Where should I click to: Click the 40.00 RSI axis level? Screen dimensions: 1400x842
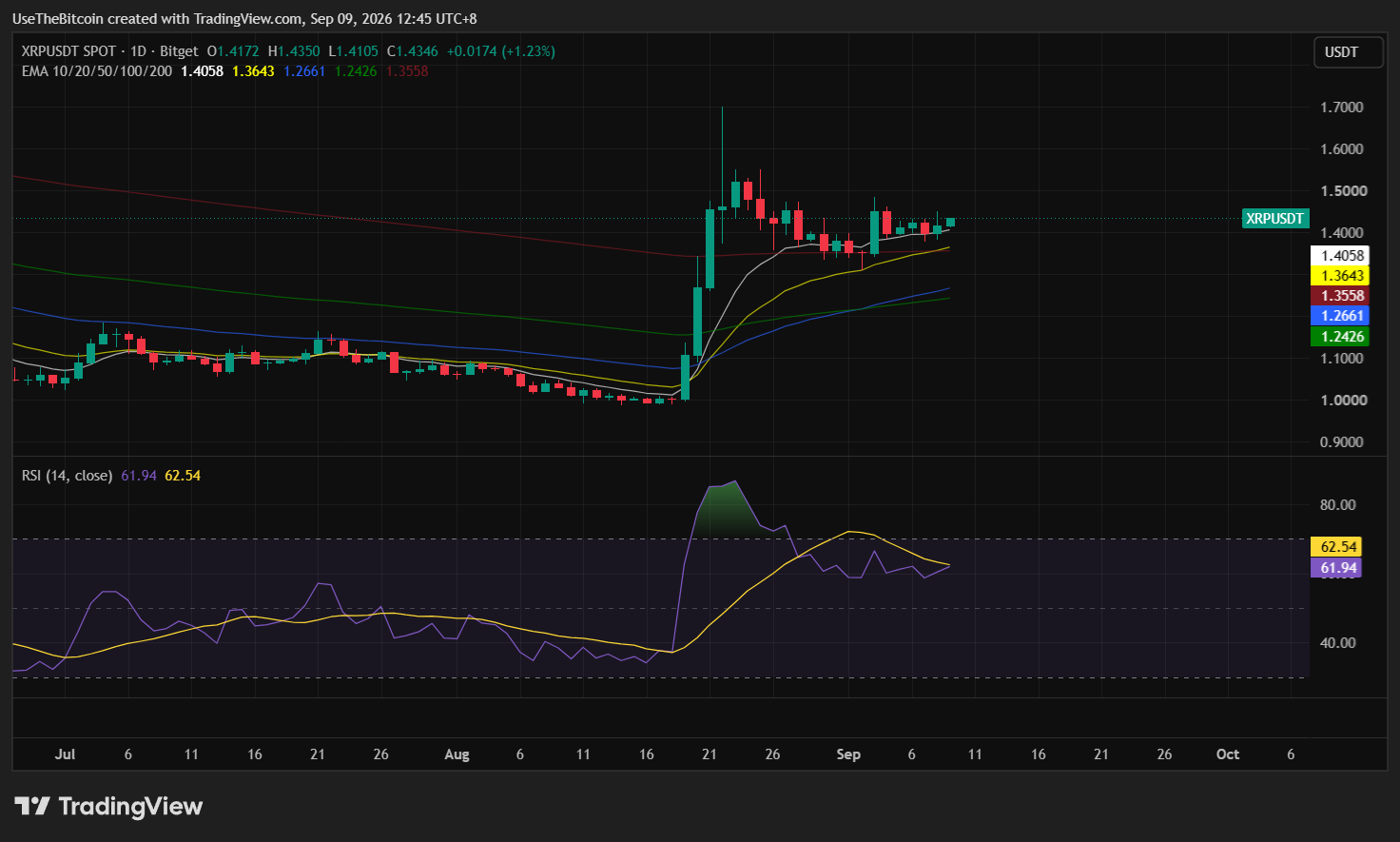coord(1338,643)
